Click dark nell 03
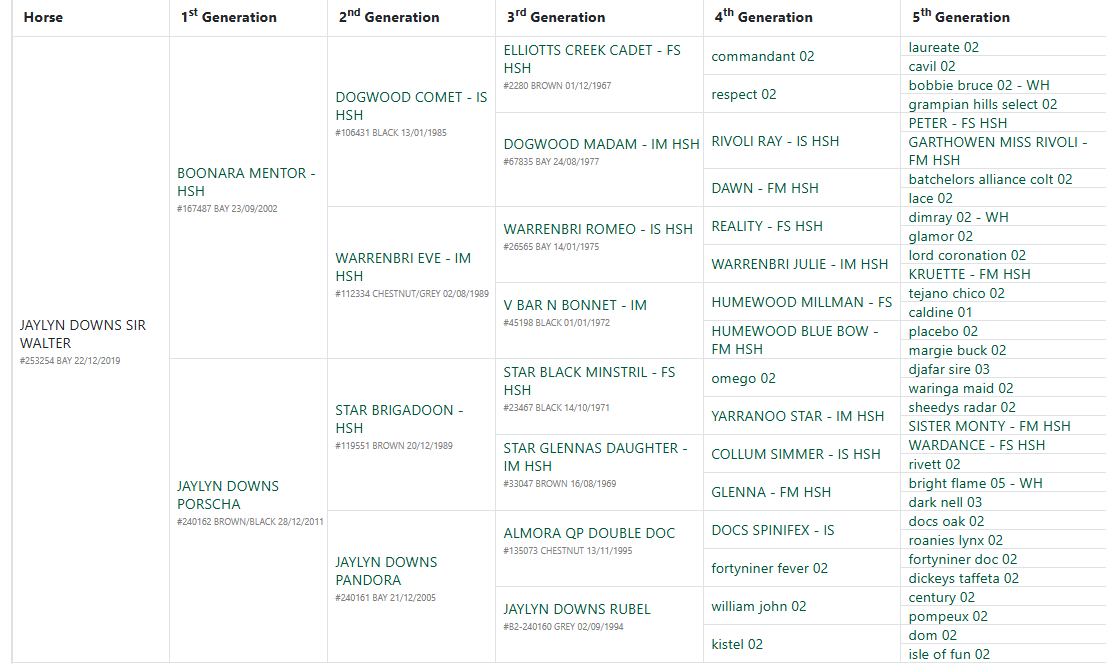This screenshot has width=1106, height=664. click(944, 502)
